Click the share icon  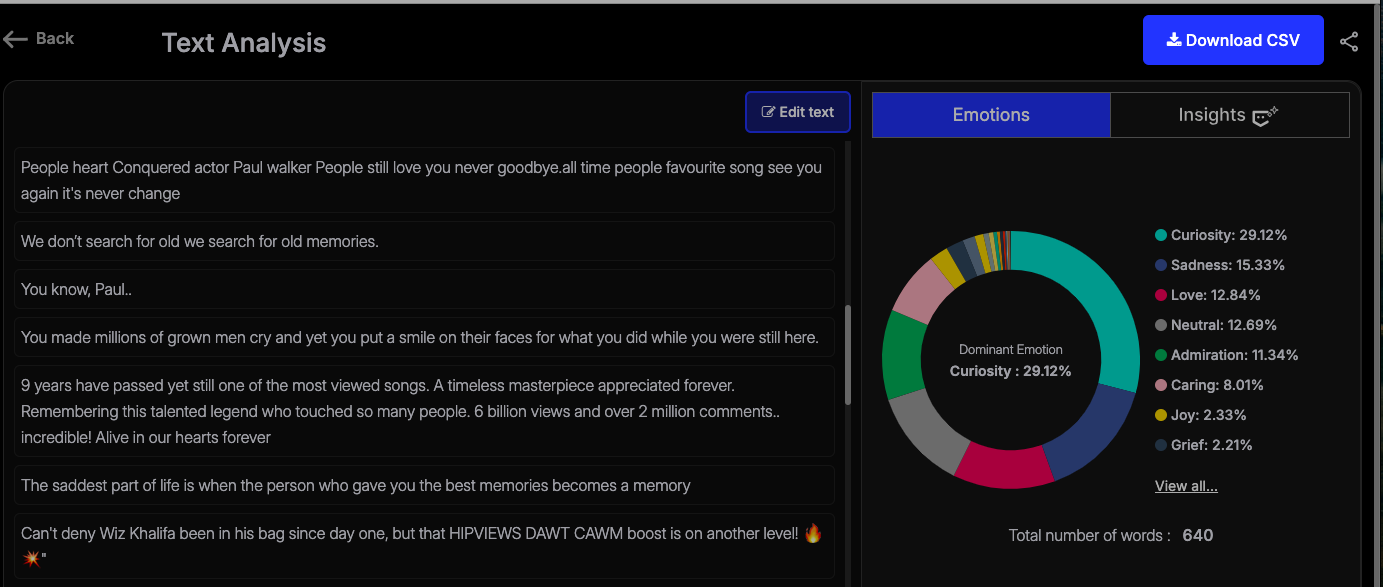point(1349,41)
